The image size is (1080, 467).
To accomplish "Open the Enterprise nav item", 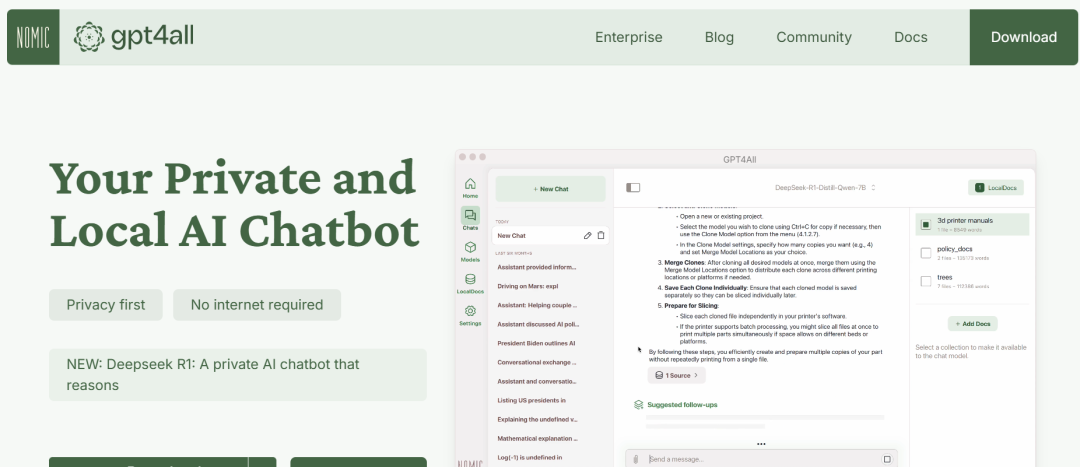I will click(629, 37).
